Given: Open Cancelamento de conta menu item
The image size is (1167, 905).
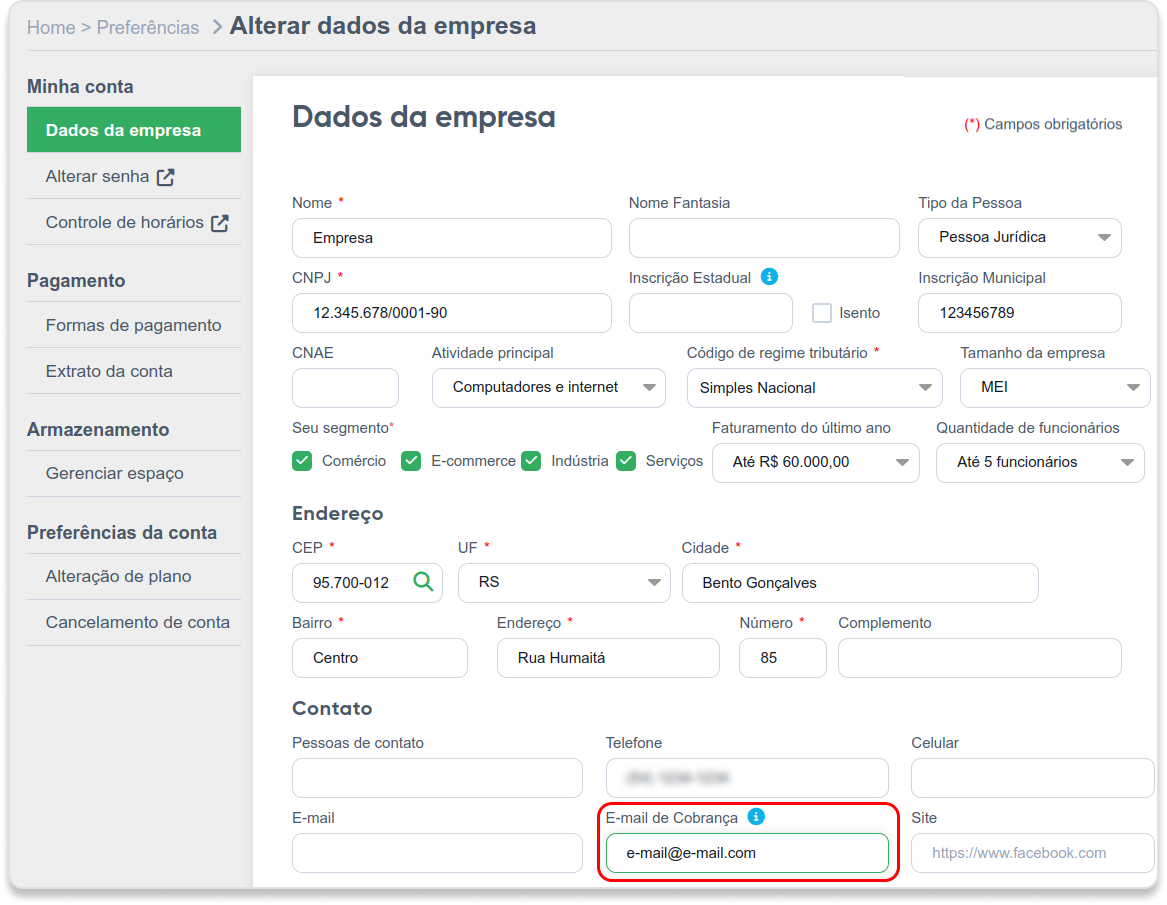Looking at the screenshot, I should pos(134,623).
